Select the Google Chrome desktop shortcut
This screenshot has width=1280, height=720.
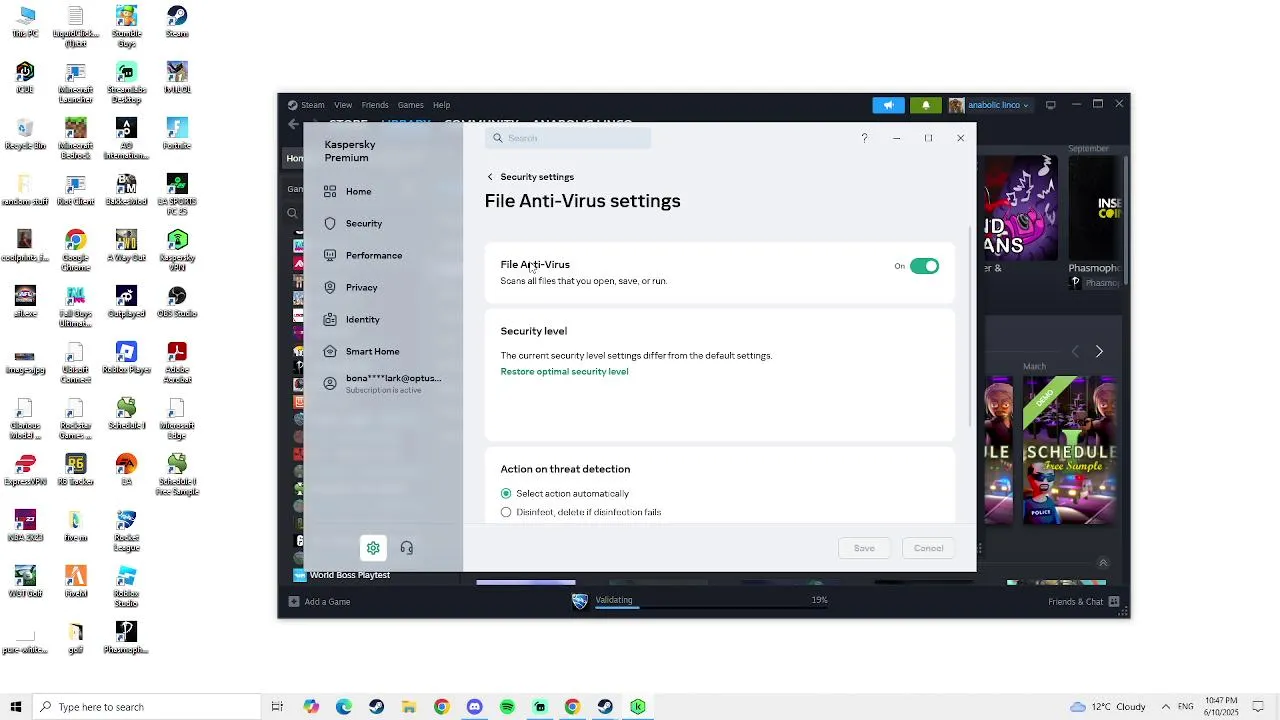(75, 250)
